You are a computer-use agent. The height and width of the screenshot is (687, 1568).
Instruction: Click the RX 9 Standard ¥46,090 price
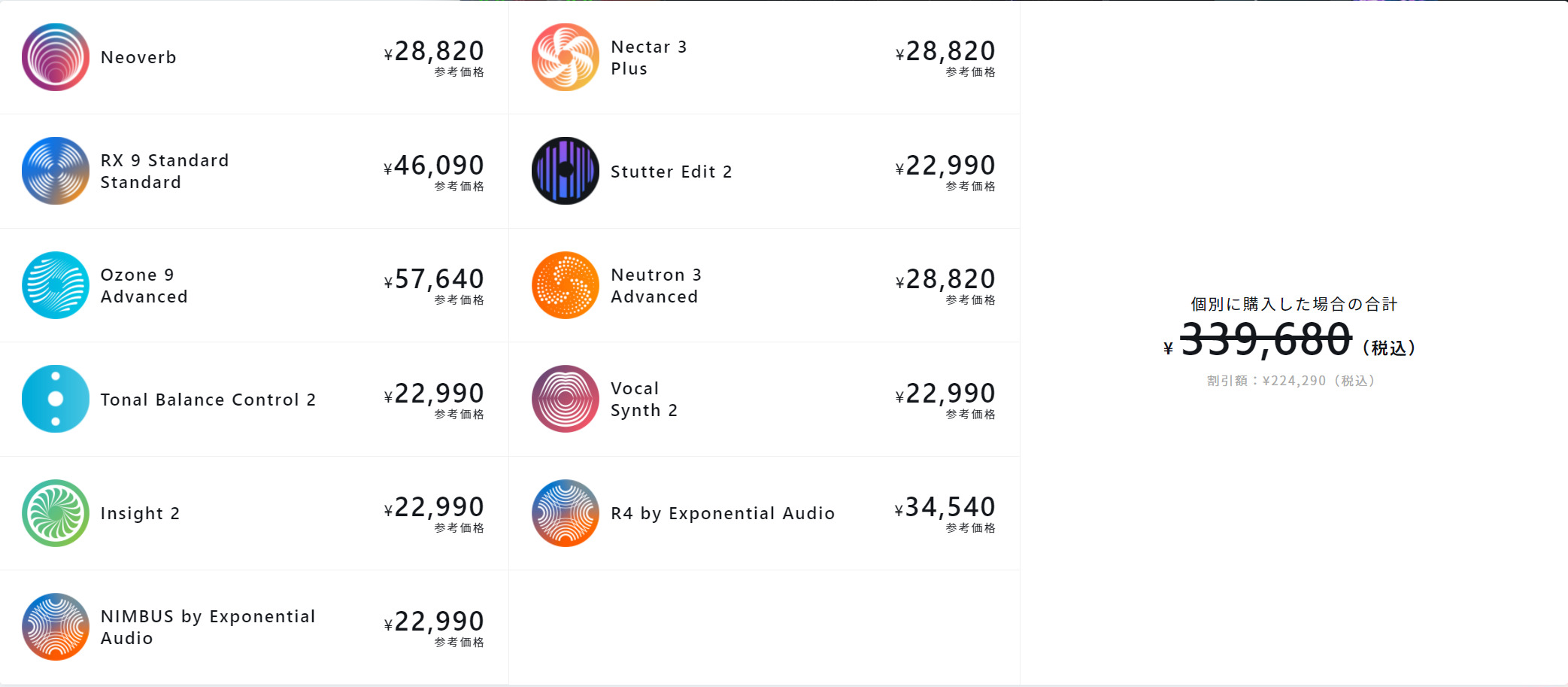434,166
